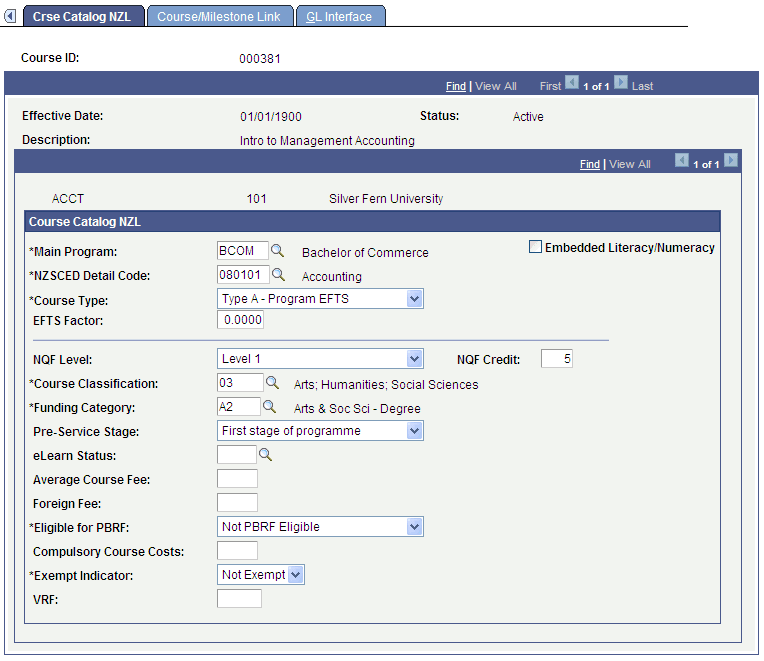The height and width of the screenshot is (661, 764).
Task: Switch to Course/Milestone Link tab
Action: [x=219, y=17]
